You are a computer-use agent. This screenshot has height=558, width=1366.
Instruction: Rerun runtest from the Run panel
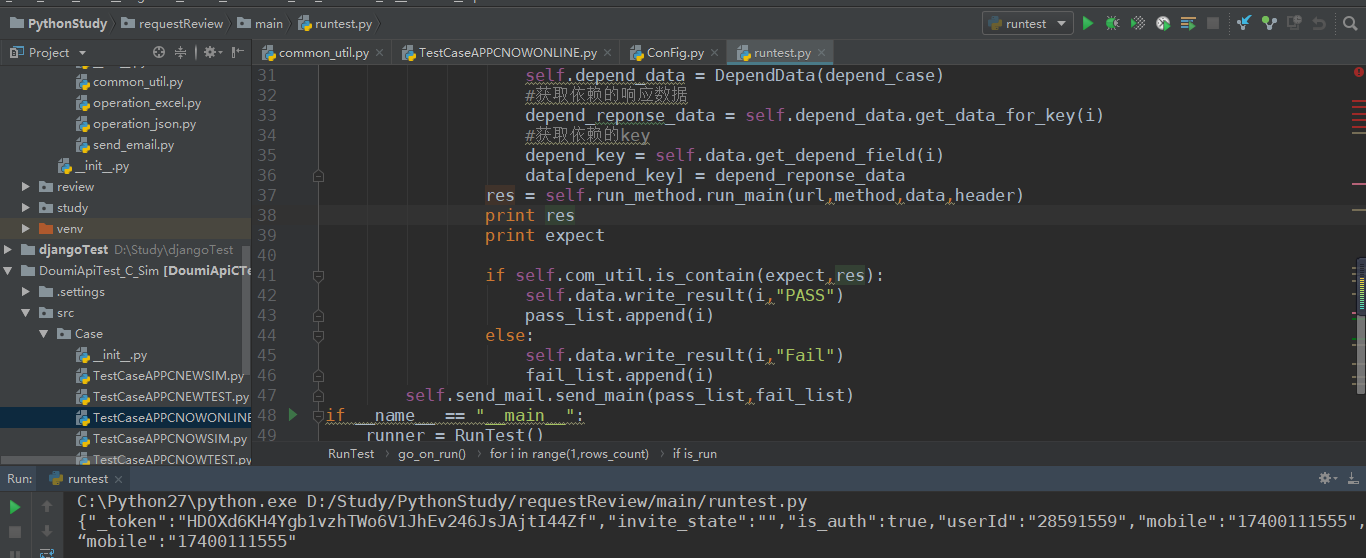pos(15,507)
